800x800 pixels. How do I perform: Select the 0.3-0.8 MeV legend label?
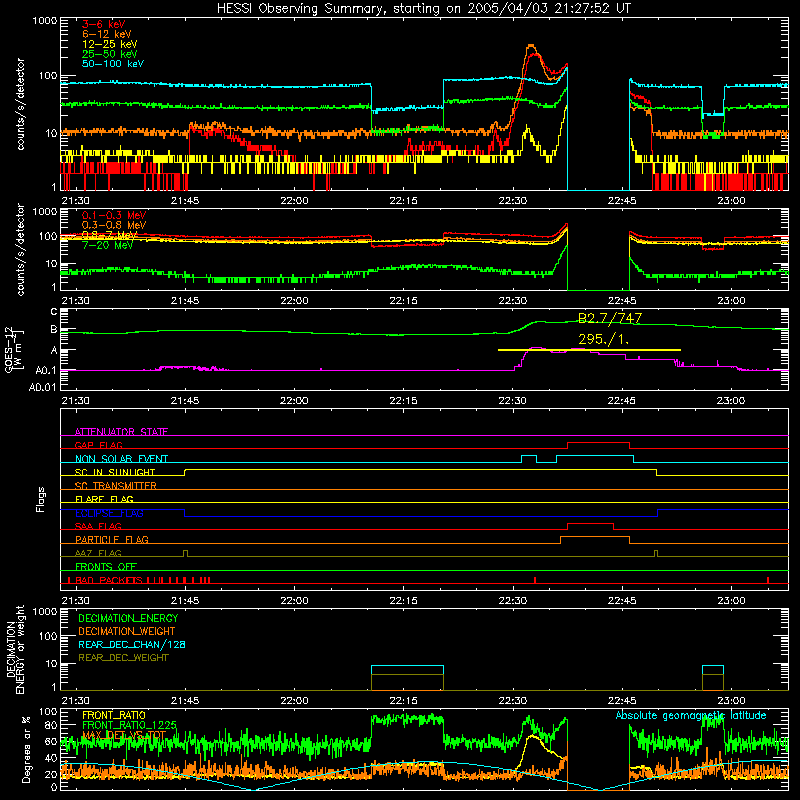pos(114,225)
